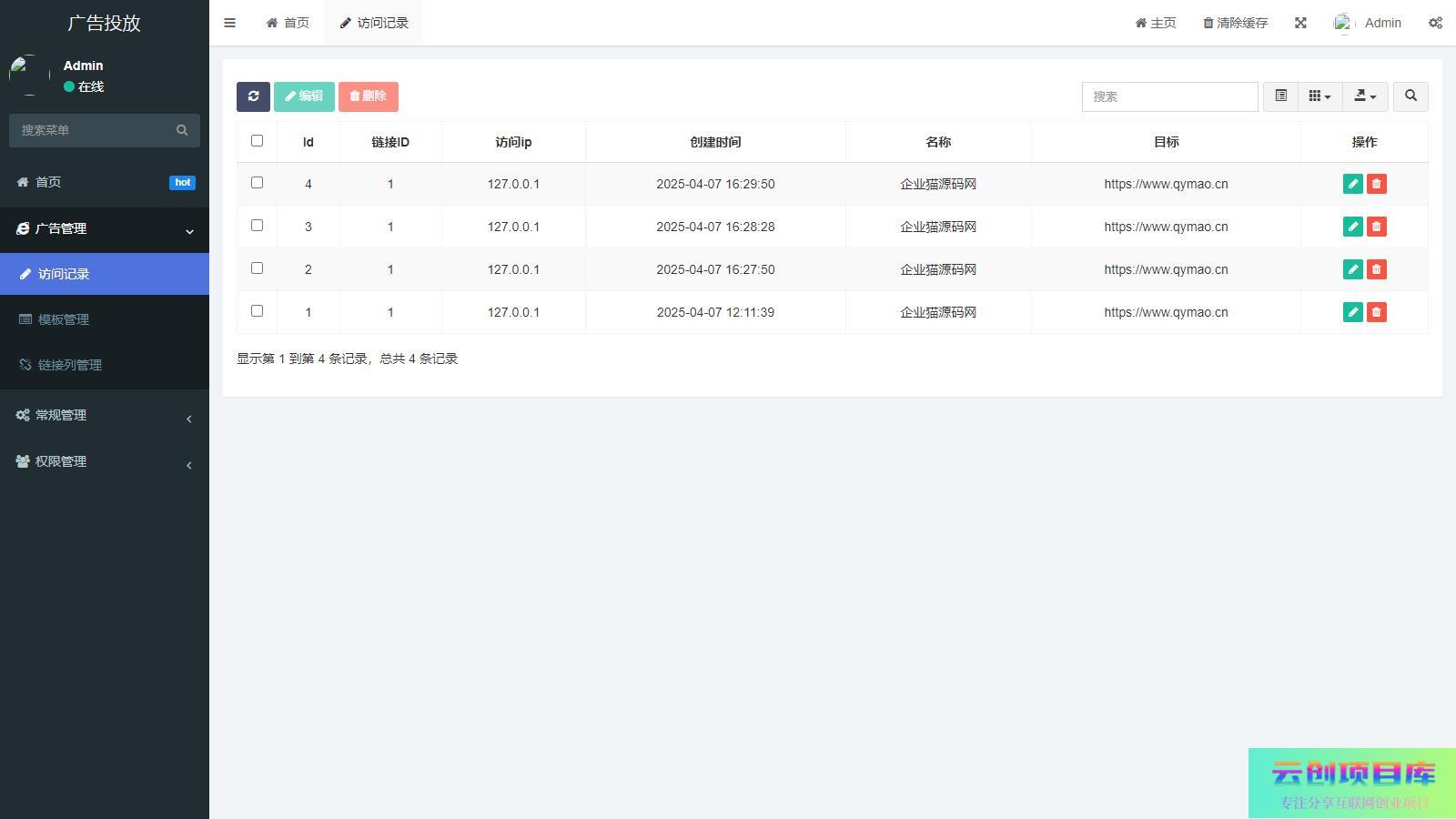Click the 搜索 input field above table
1456x819 pixels.
[1169, 96]
